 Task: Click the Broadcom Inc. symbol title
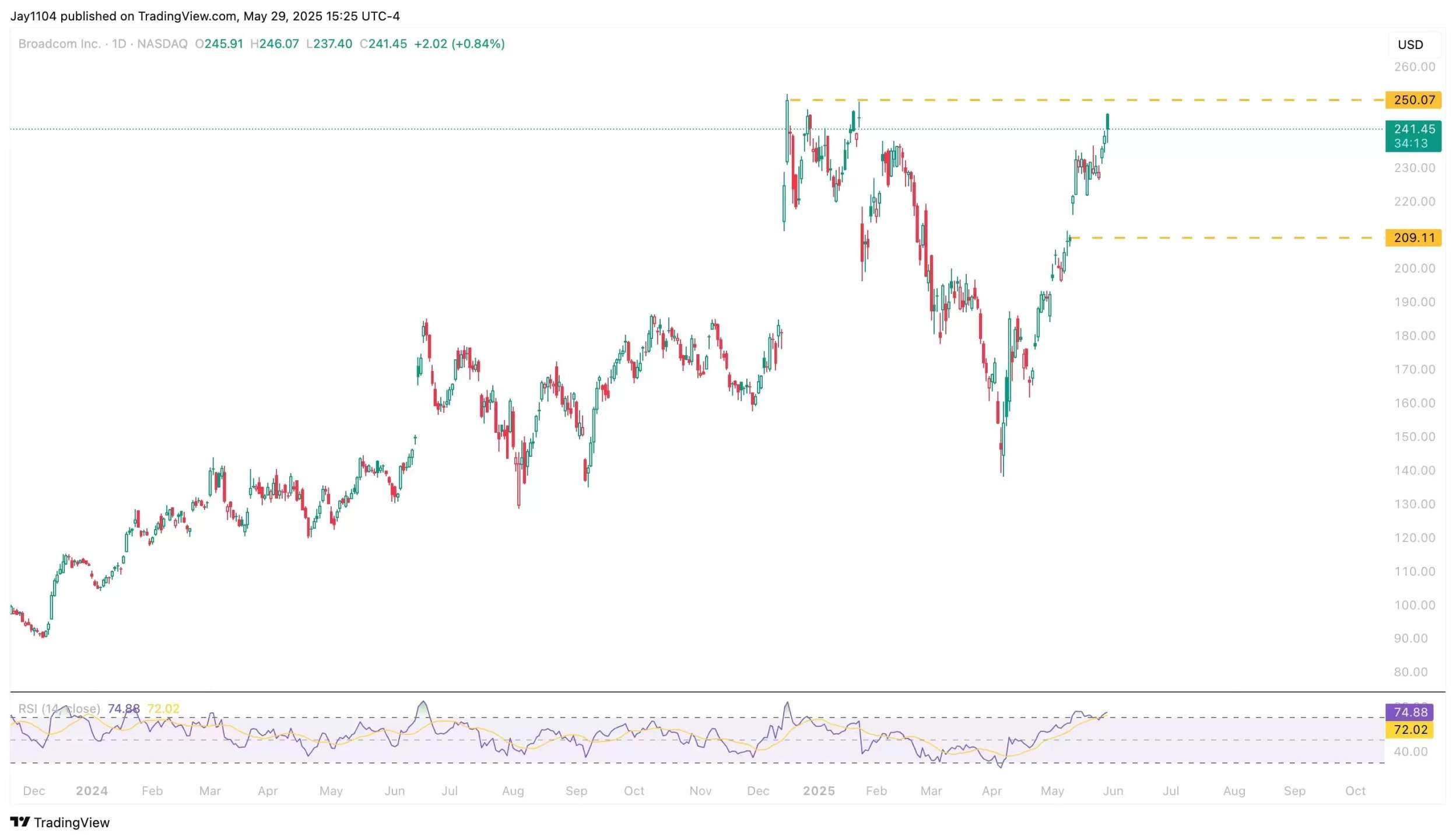[x=59, y=44]
